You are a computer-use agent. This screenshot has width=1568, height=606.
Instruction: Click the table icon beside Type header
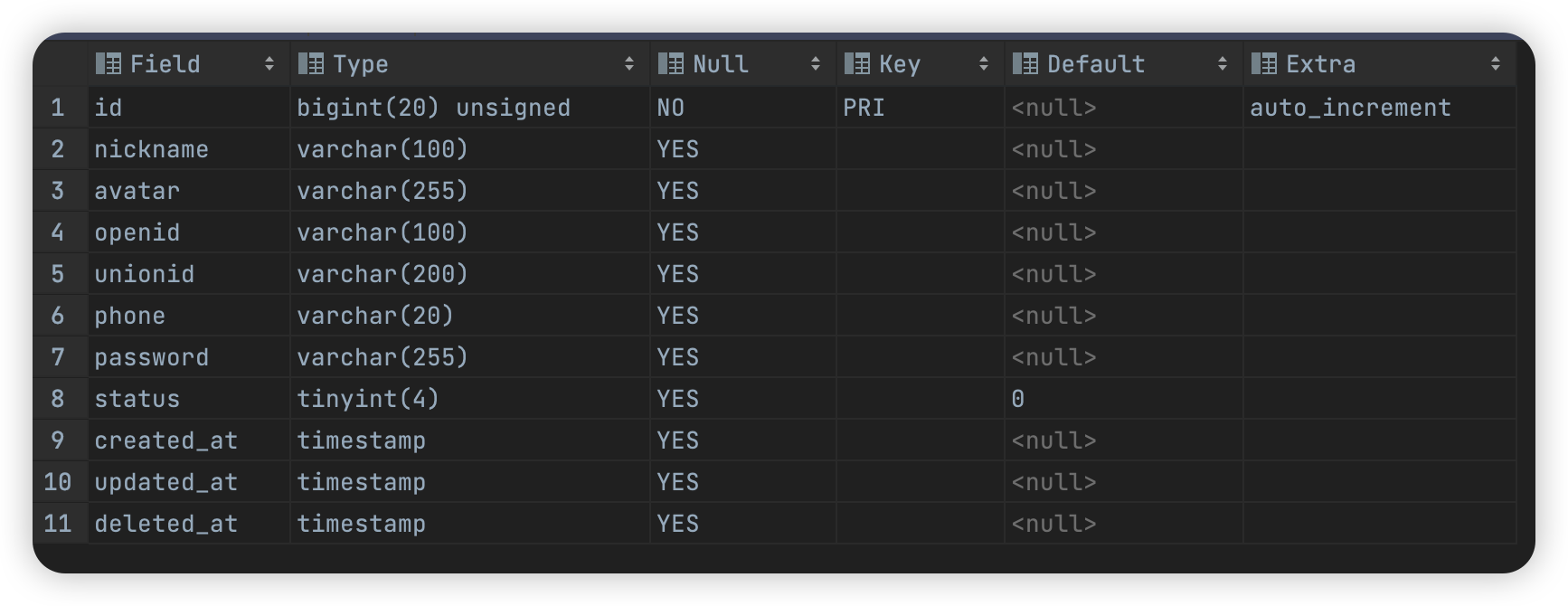[311, 63]
